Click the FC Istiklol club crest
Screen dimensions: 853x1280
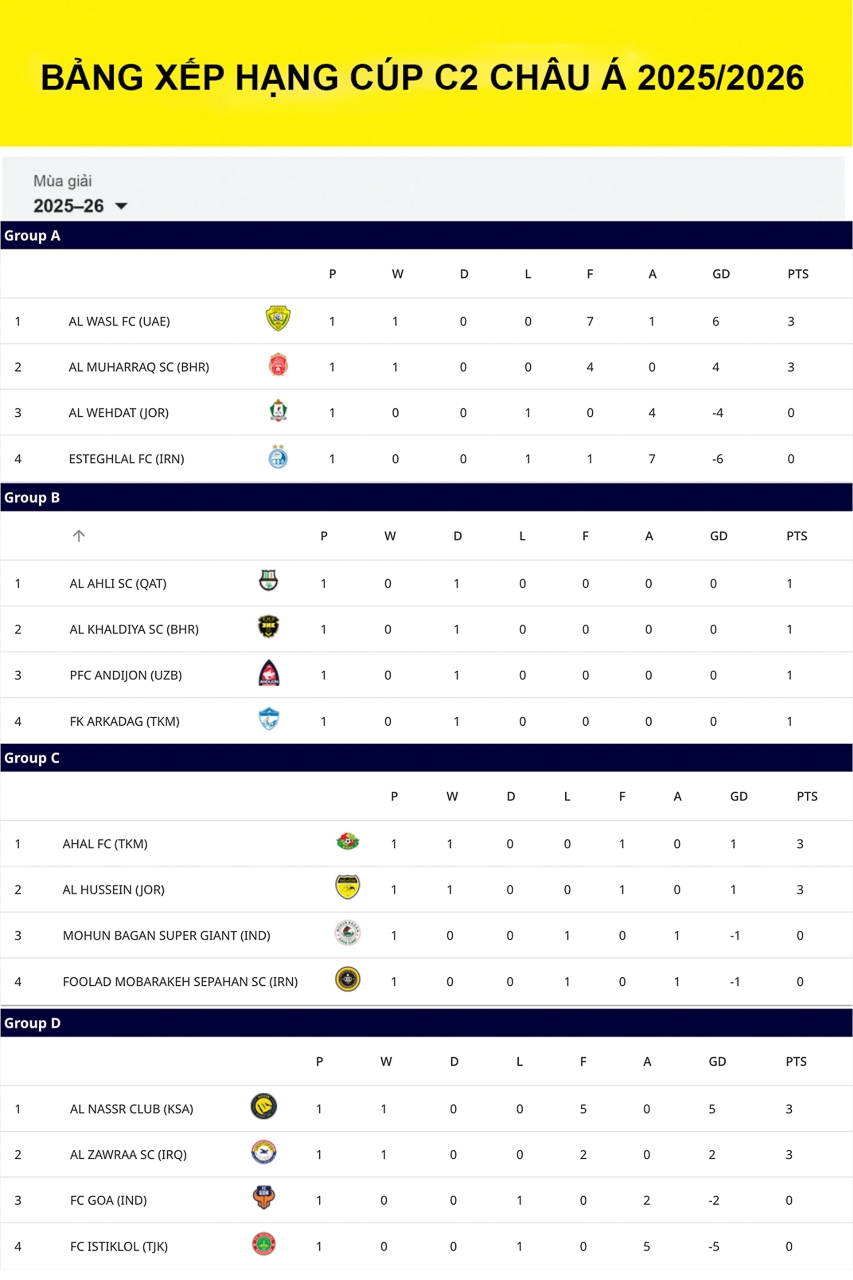[x=263, y=1245]
